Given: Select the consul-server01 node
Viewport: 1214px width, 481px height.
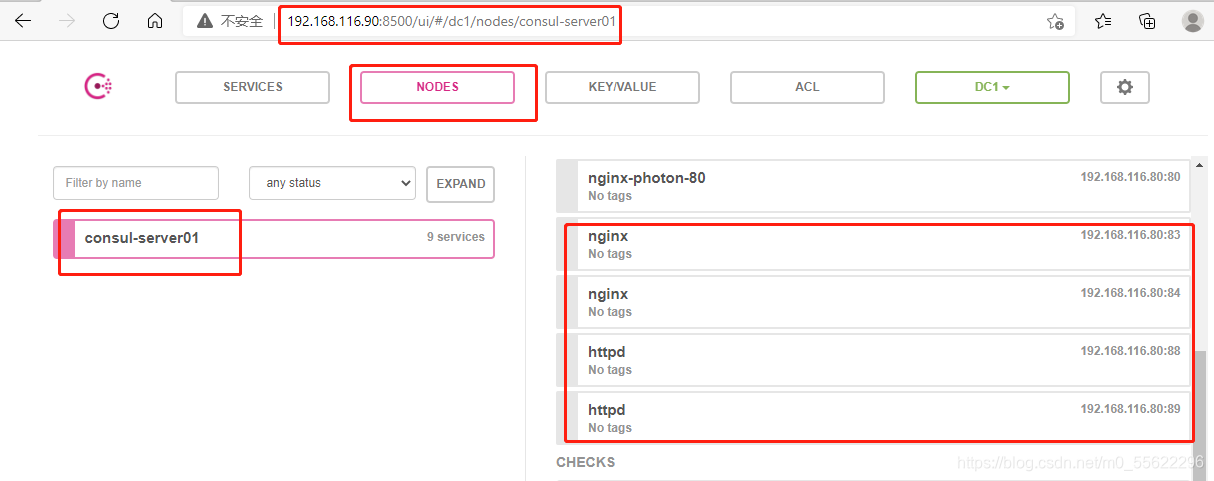Looking at the screenshot, I should [x=274, y=238].
